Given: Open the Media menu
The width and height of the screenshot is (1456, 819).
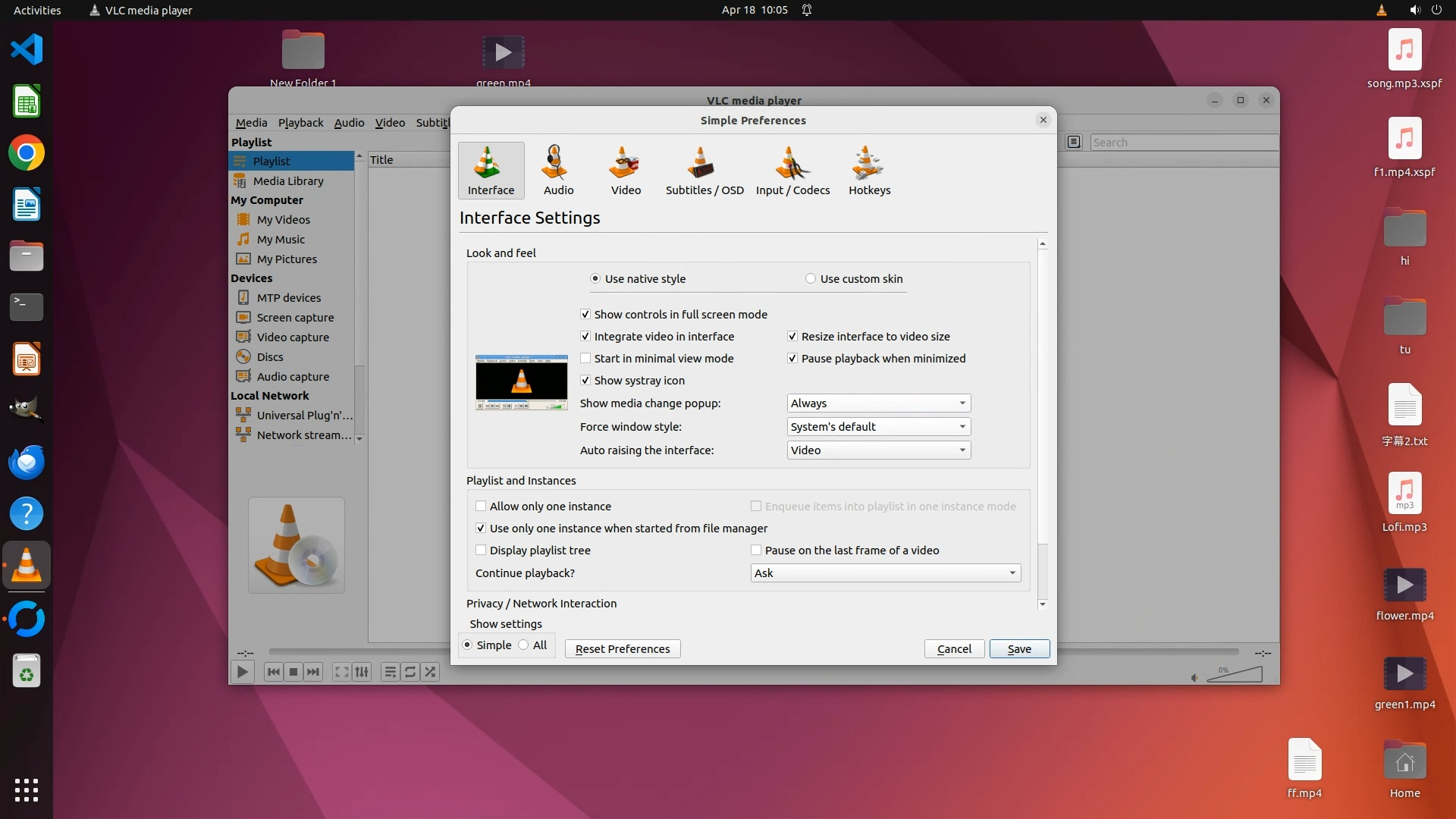Looking at the screenshot, I should (x=251, y=123).
